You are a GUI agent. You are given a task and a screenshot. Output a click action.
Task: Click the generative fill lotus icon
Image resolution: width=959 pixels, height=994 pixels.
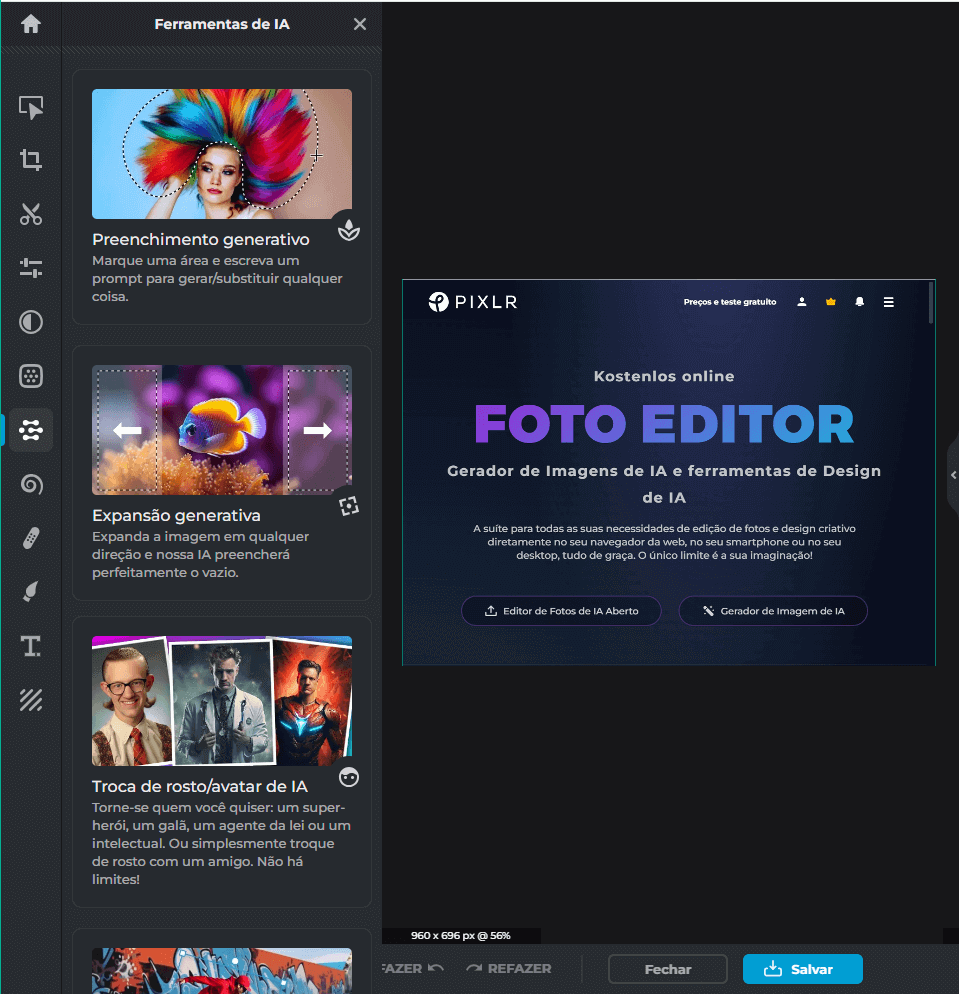(349, 229)
